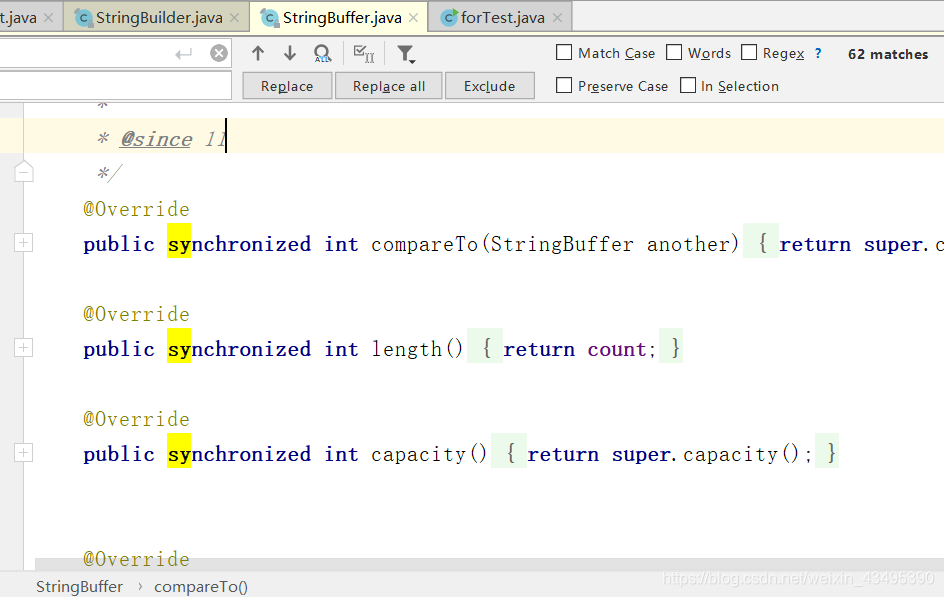Click the Exclude button
Image resolution: width=944 pixels, height=597 pixels.
coord(489,86)
